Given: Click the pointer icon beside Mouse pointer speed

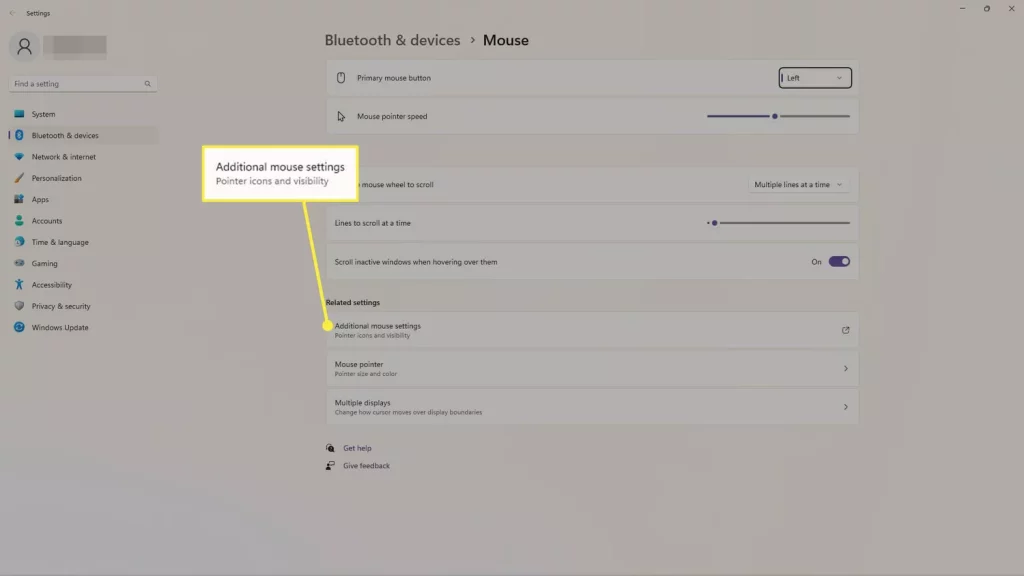Looking at the screenshot, I should pos(341,116).
